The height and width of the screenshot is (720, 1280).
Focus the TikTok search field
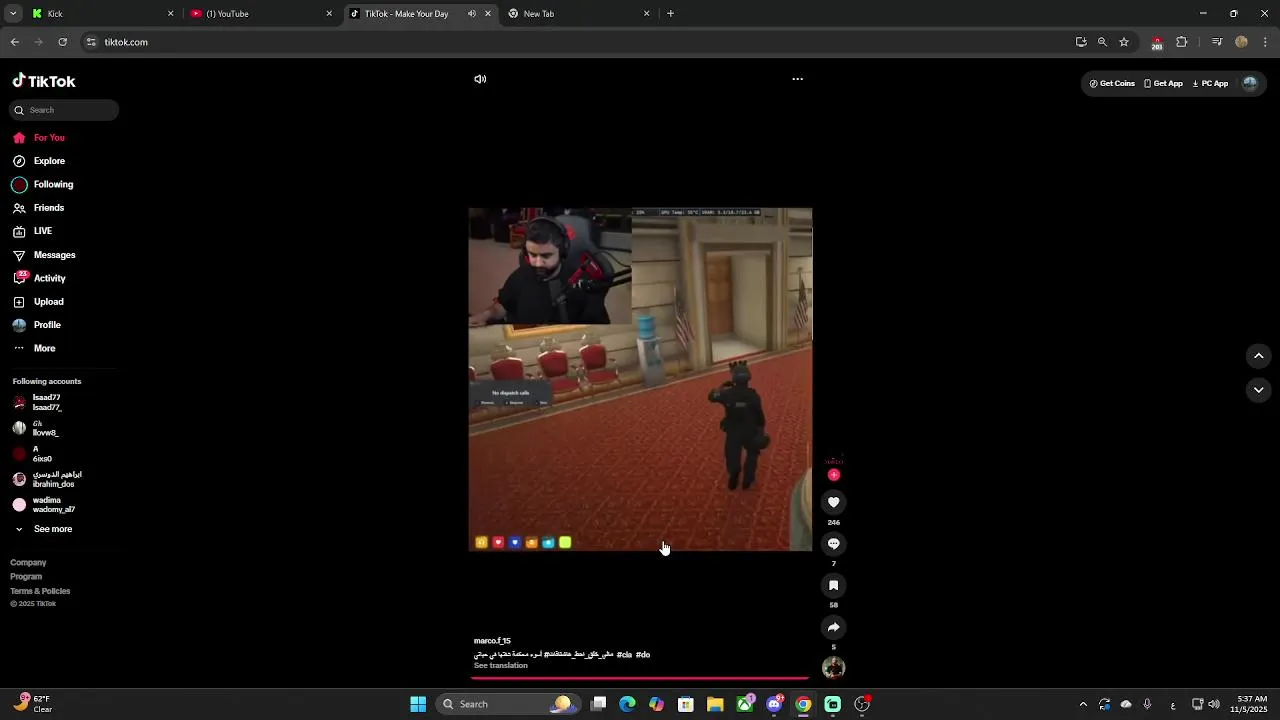click(65, 110)
